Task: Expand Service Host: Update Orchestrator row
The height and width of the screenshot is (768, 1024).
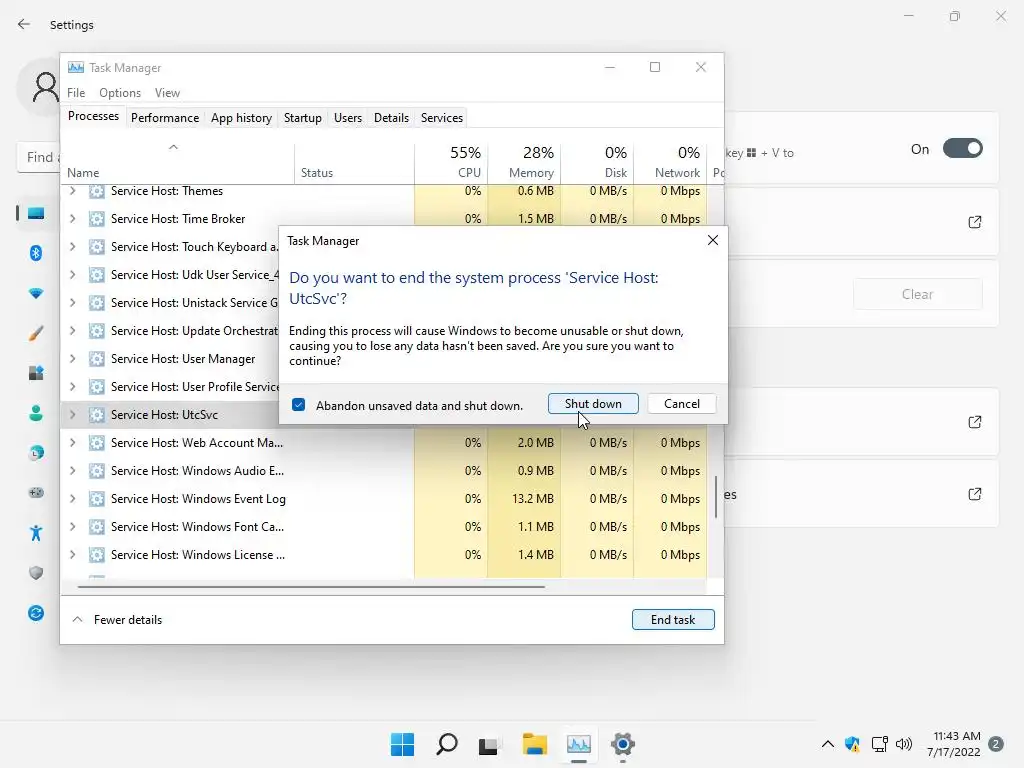Action: 72,331
